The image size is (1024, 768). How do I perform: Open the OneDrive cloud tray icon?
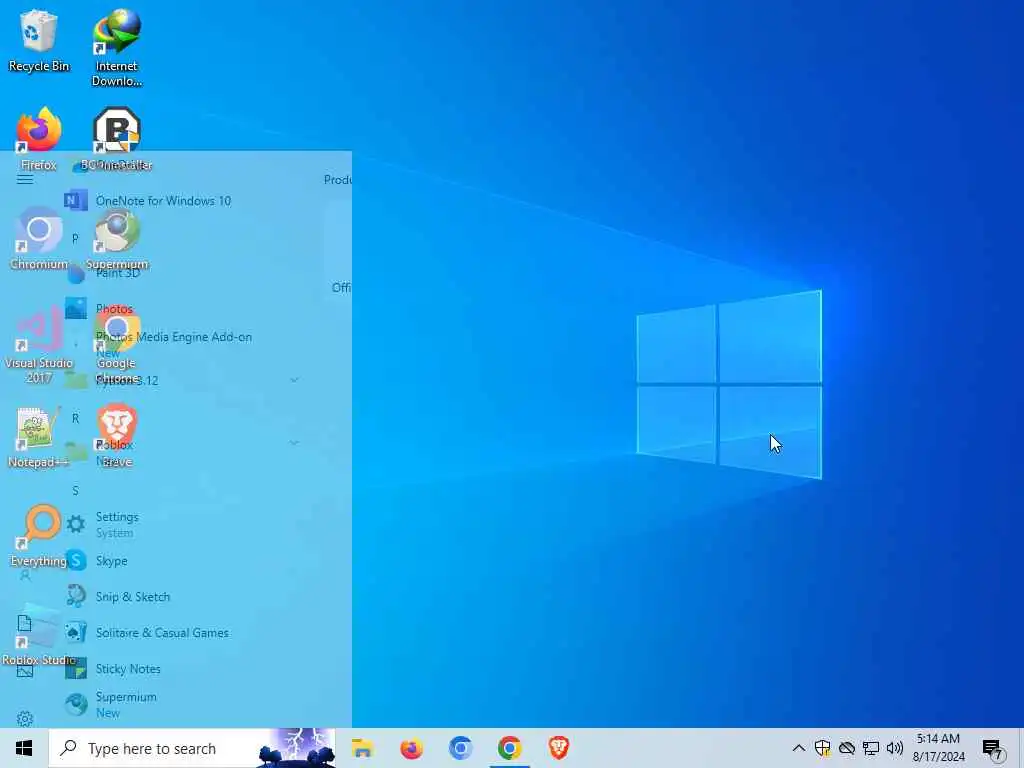(846, 748)
